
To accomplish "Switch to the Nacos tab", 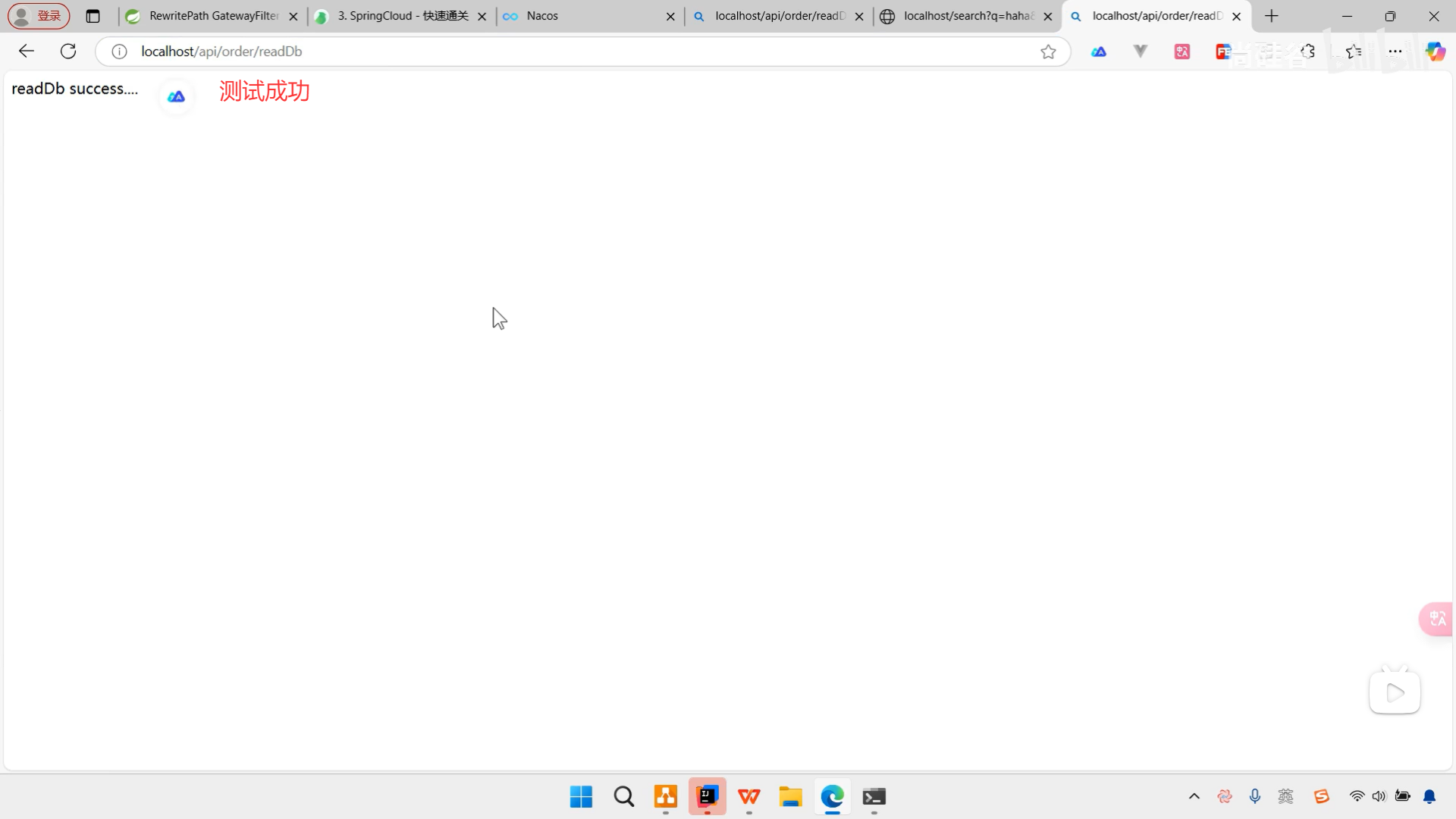I will [x=584, y=16].
